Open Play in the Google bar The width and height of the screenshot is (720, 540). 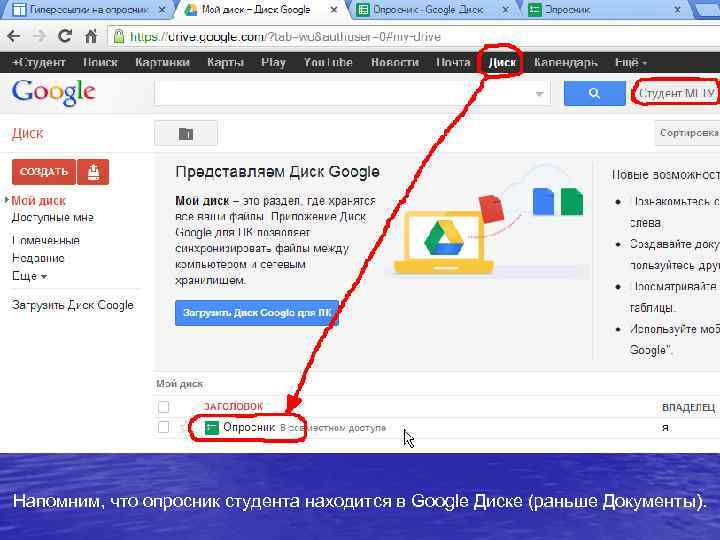tap(273, 62)
